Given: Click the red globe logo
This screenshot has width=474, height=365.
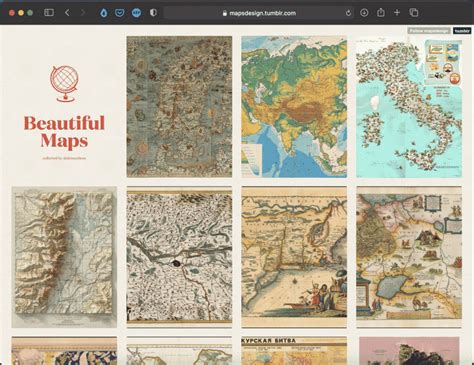Looking at the screenshot, I should [x=64, y=84].
